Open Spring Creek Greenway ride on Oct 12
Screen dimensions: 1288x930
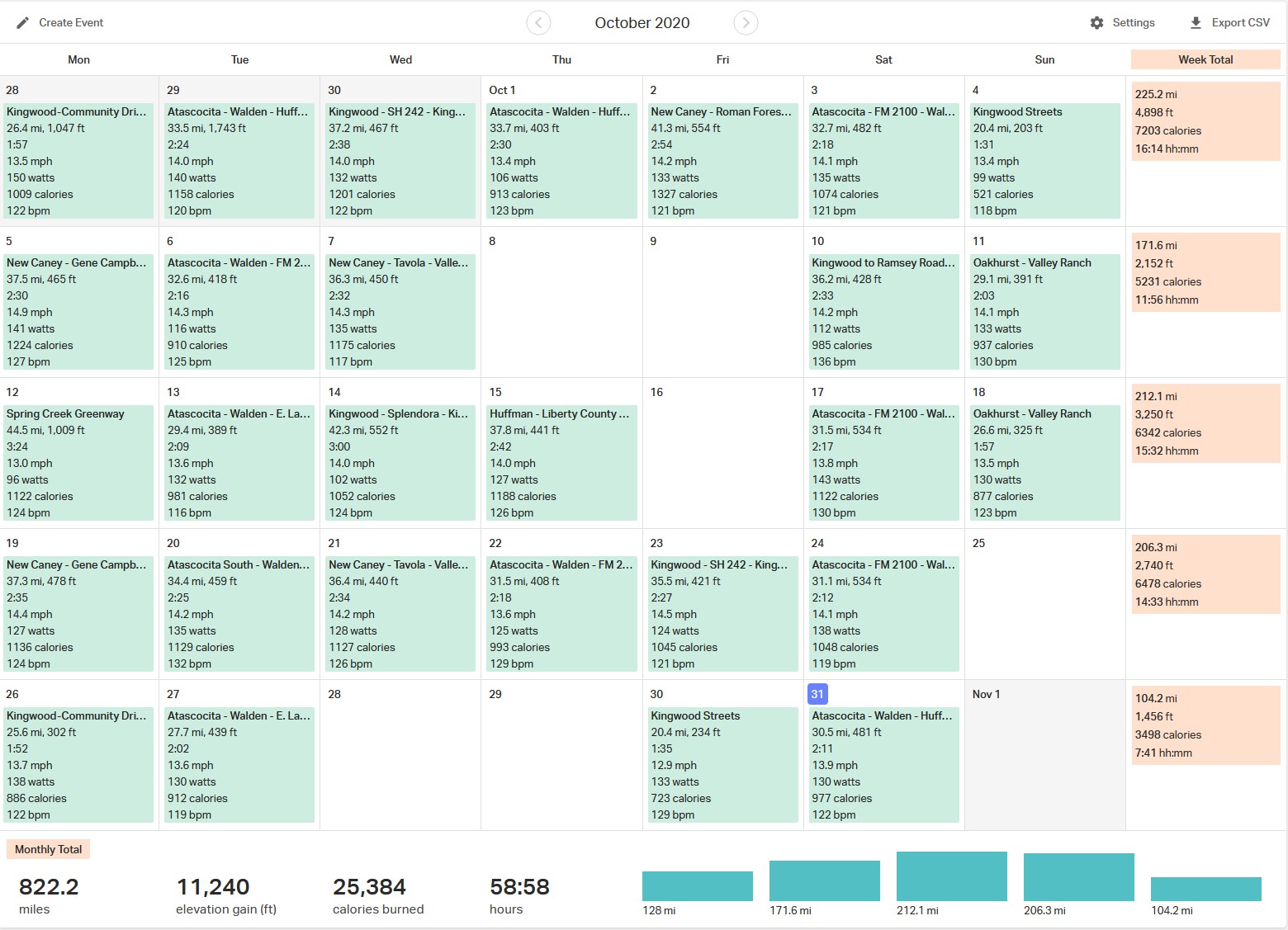click(78, 463)
